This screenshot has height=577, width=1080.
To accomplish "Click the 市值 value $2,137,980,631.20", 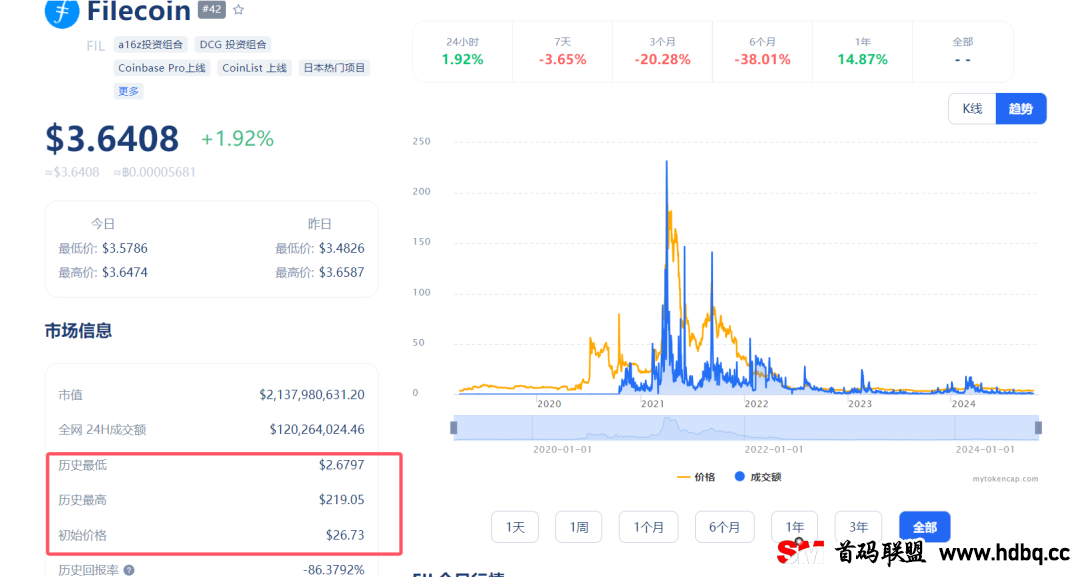I will pyautogui.click(x=312, y=395).
